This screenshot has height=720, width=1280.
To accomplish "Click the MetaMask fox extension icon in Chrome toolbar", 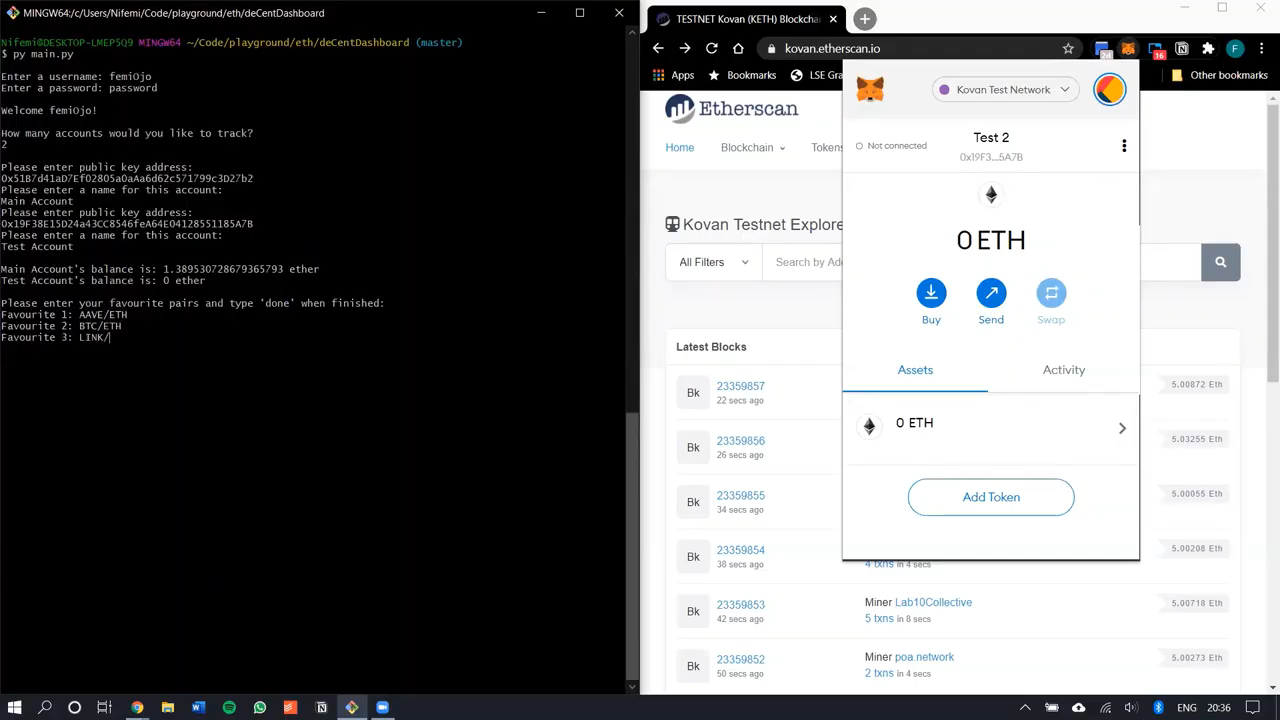I will [x=1128, y=48].
